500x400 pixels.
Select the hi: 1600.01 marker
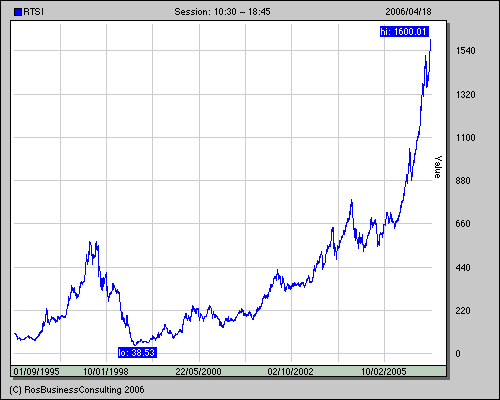point(404,32)
